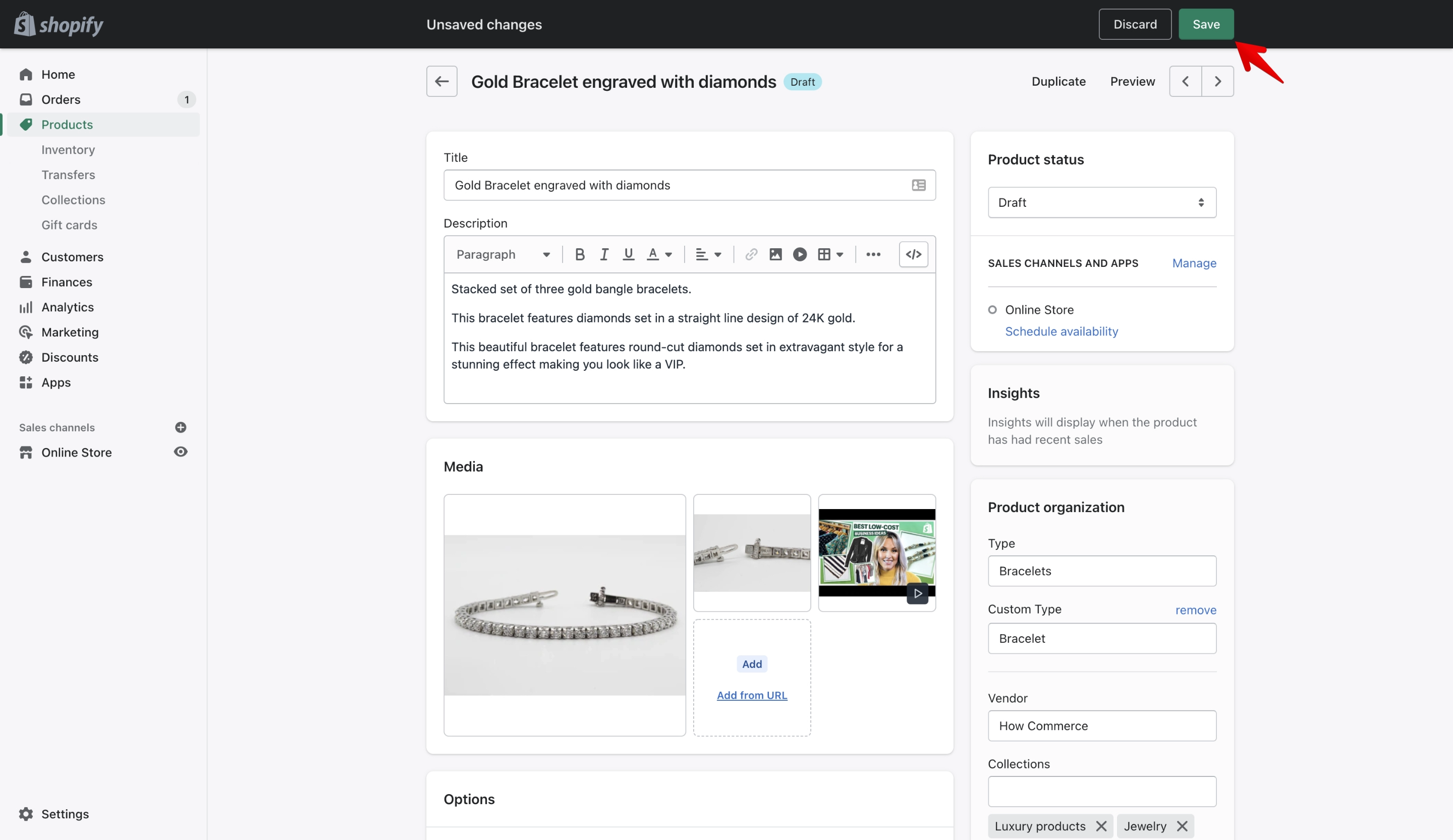The image size is (1453, 840).
Task: Click Add media button
Action: [752, 663]
